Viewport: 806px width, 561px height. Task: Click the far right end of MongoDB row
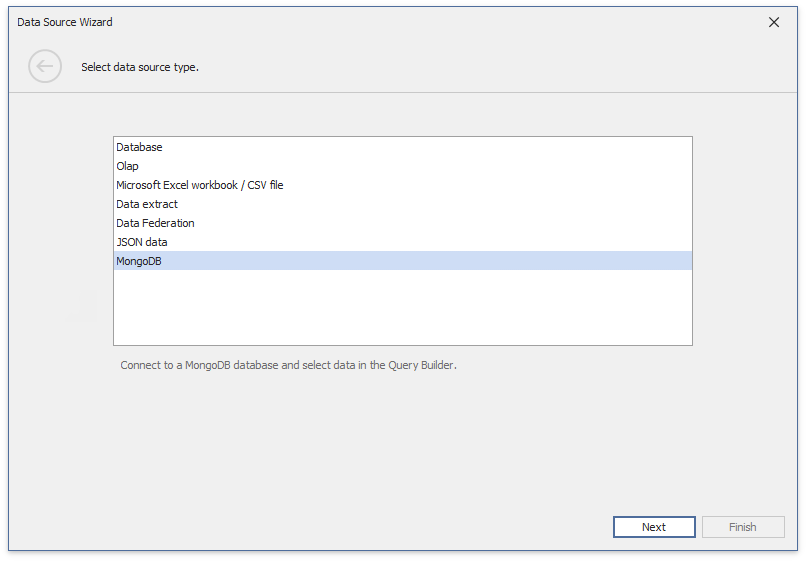pyautogui.click(x=680, y=261)
